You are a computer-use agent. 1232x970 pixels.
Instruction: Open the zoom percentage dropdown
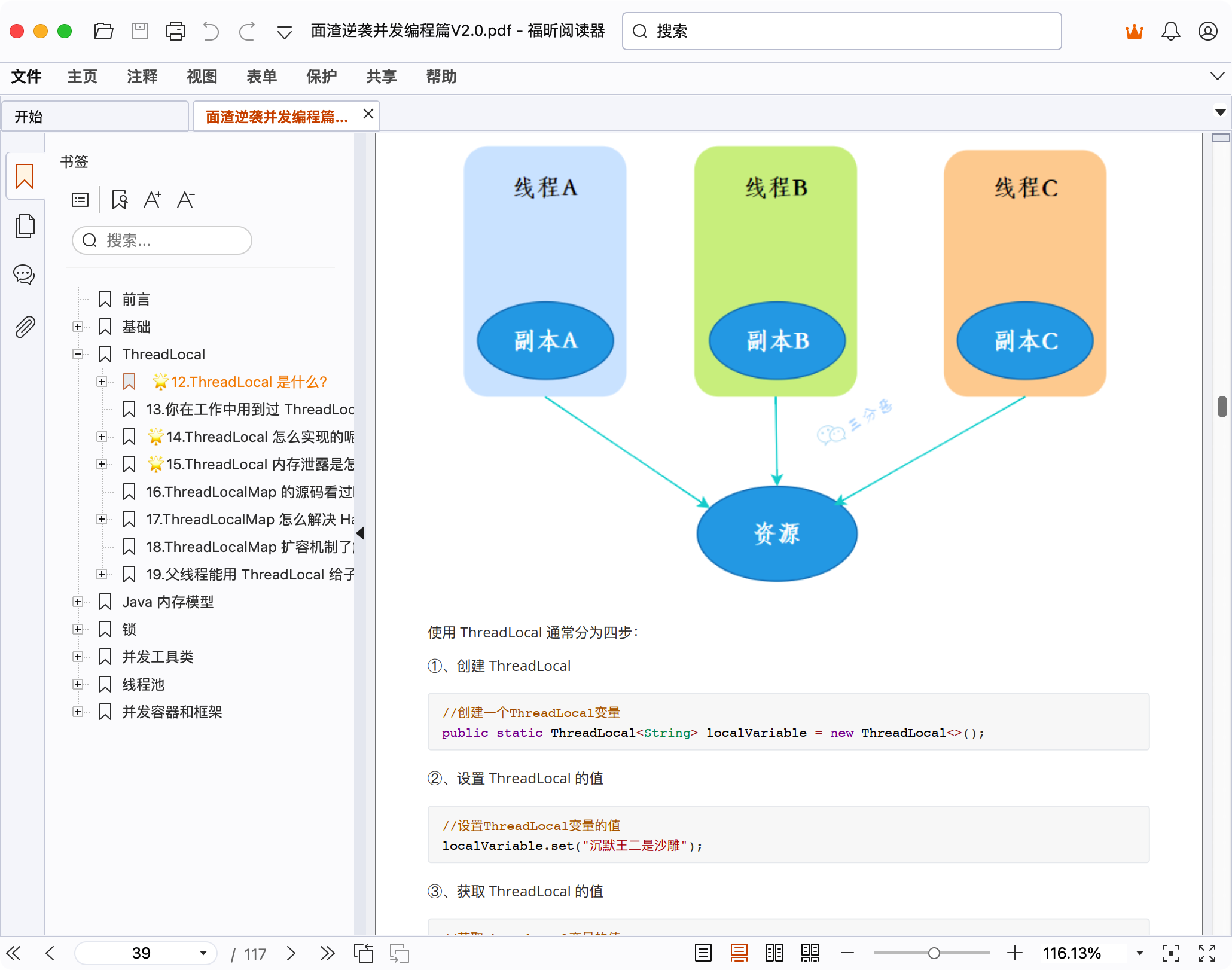coord(1138,953)
